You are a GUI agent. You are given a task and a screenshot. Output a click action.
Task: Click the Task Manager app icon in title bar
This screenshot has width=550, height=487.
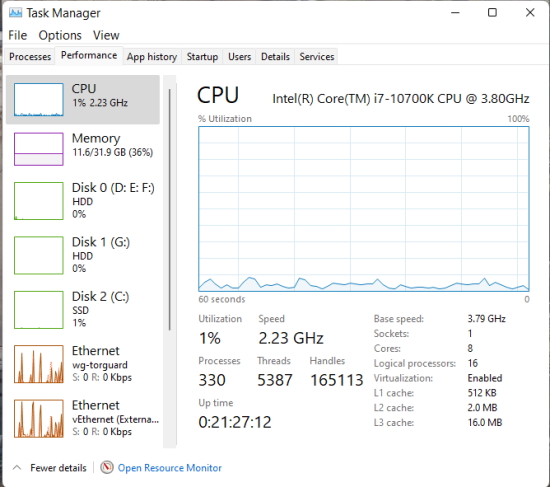point(15,13)
